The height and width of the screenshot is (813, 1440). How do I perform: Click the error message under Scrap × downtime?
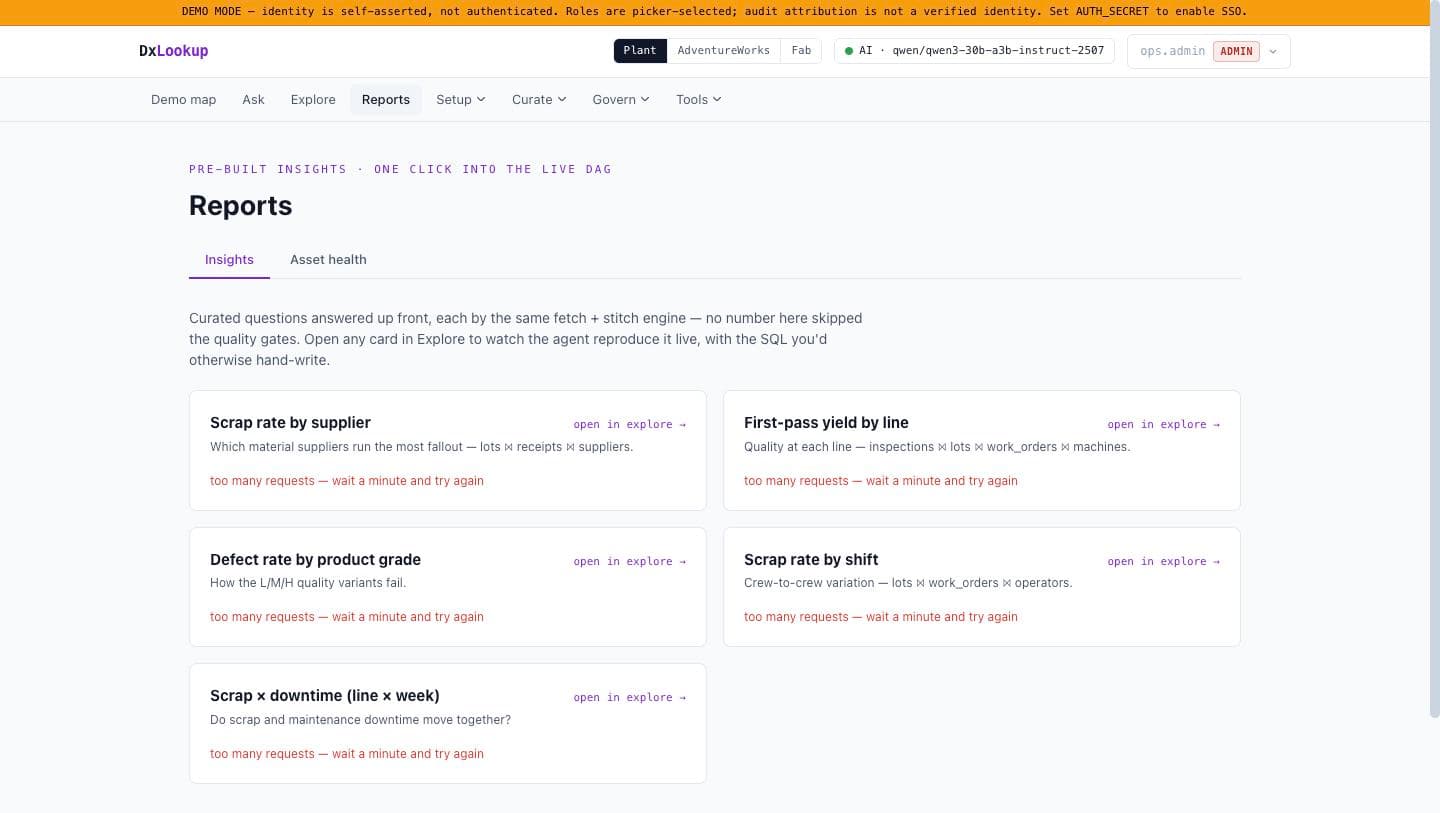(347, 754)
